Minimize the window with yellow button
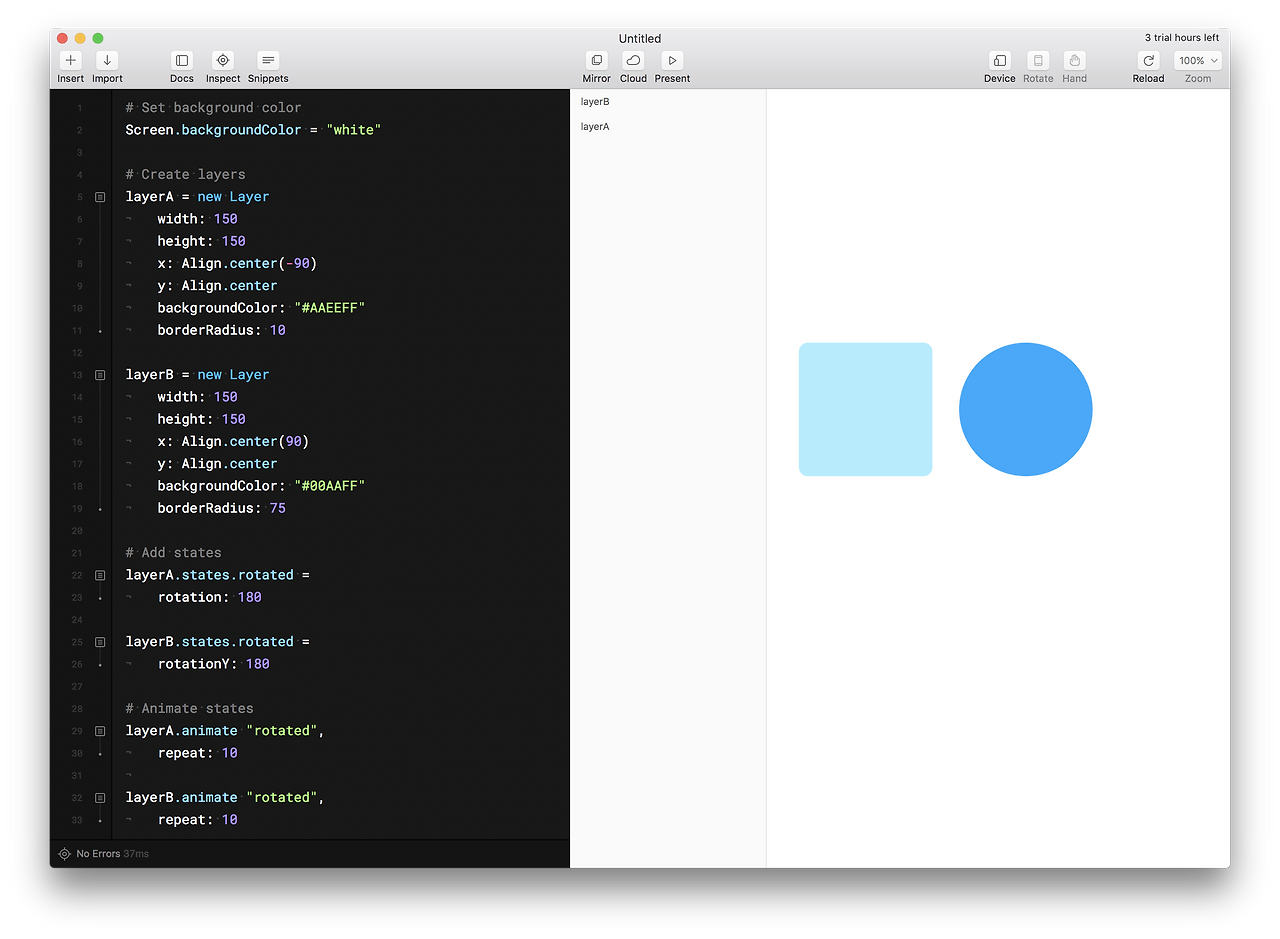This screenshot has height=939, width=1280. pos(80,38)
